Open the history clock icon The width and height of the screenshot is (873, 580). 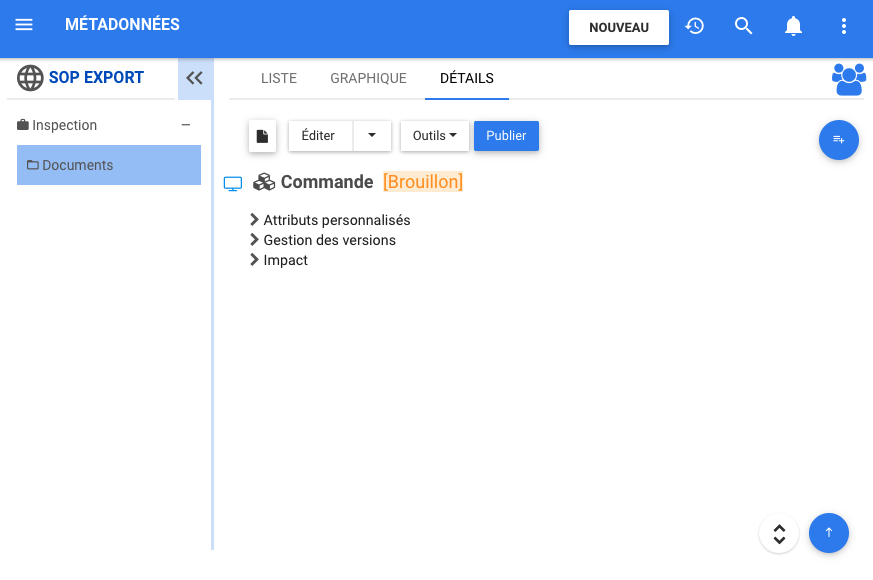pos(695,26)
